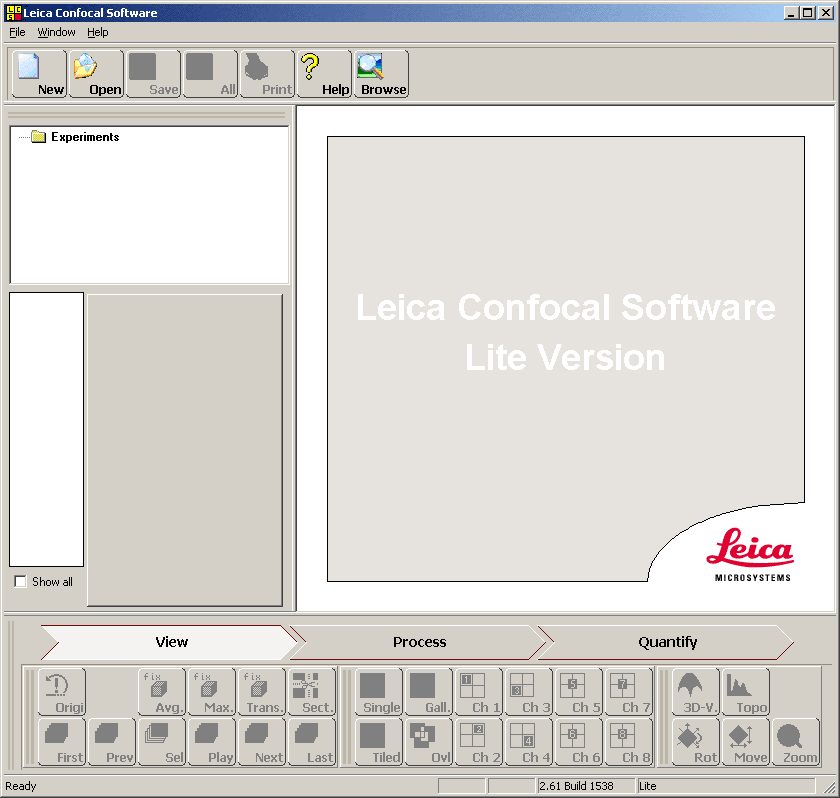This screenshot has width=840, height=798.
Task: Jump to Last frame
Action: [312, 742]
